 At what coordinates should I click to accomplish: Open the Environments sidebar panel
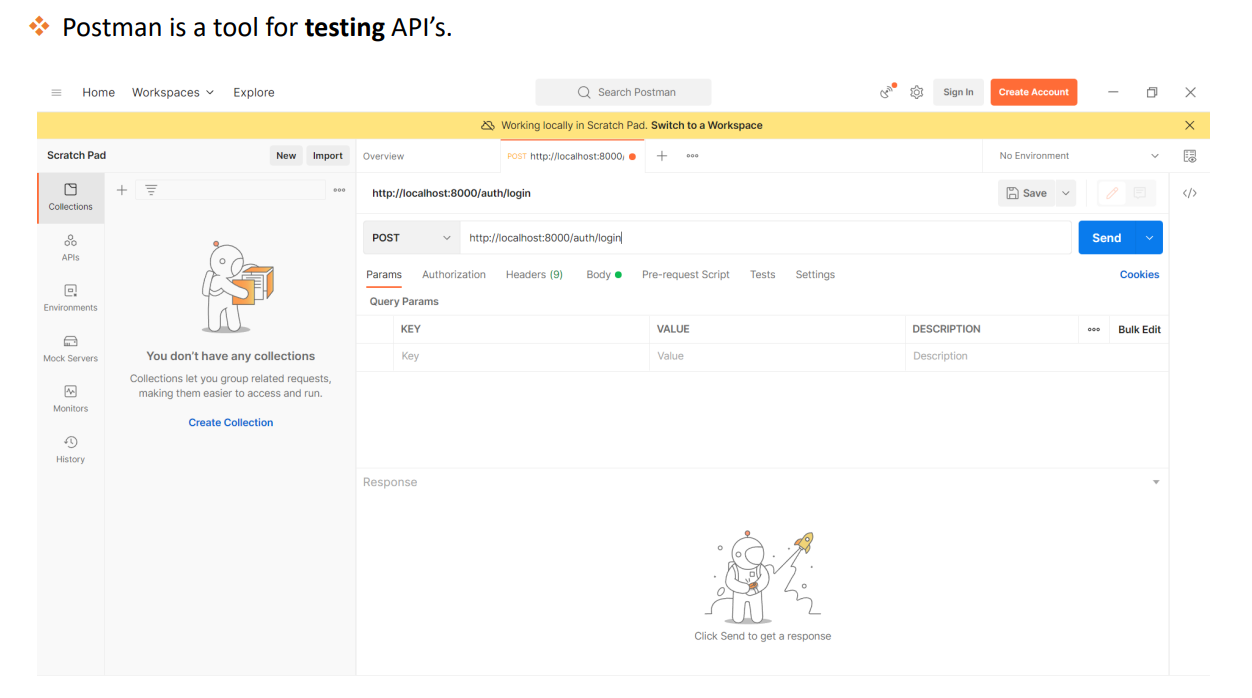point(71,298)
